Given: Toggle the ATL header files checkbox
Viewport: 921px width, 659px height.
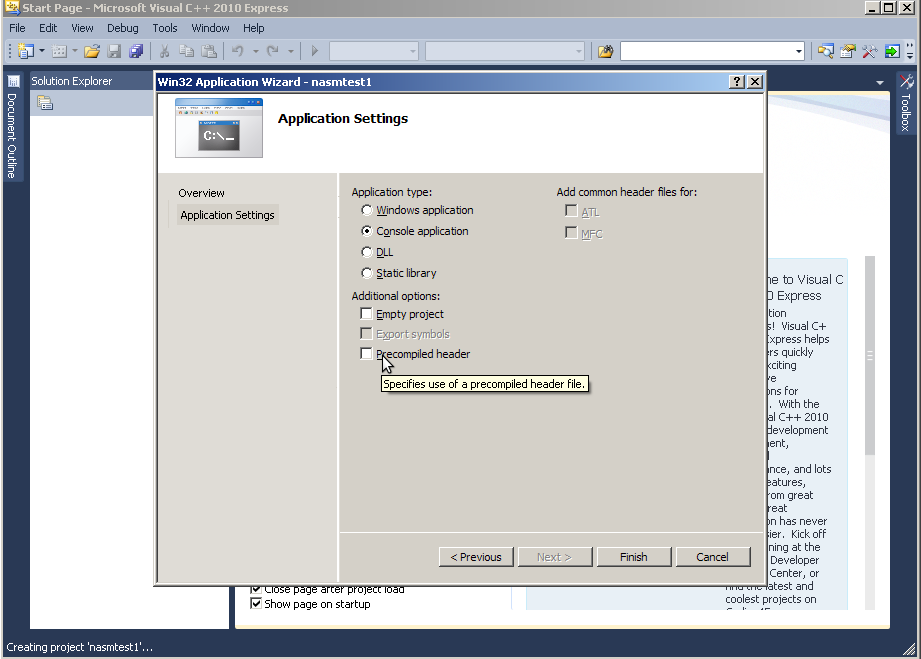Looking at the screenshot, I should tap(571, 210).
